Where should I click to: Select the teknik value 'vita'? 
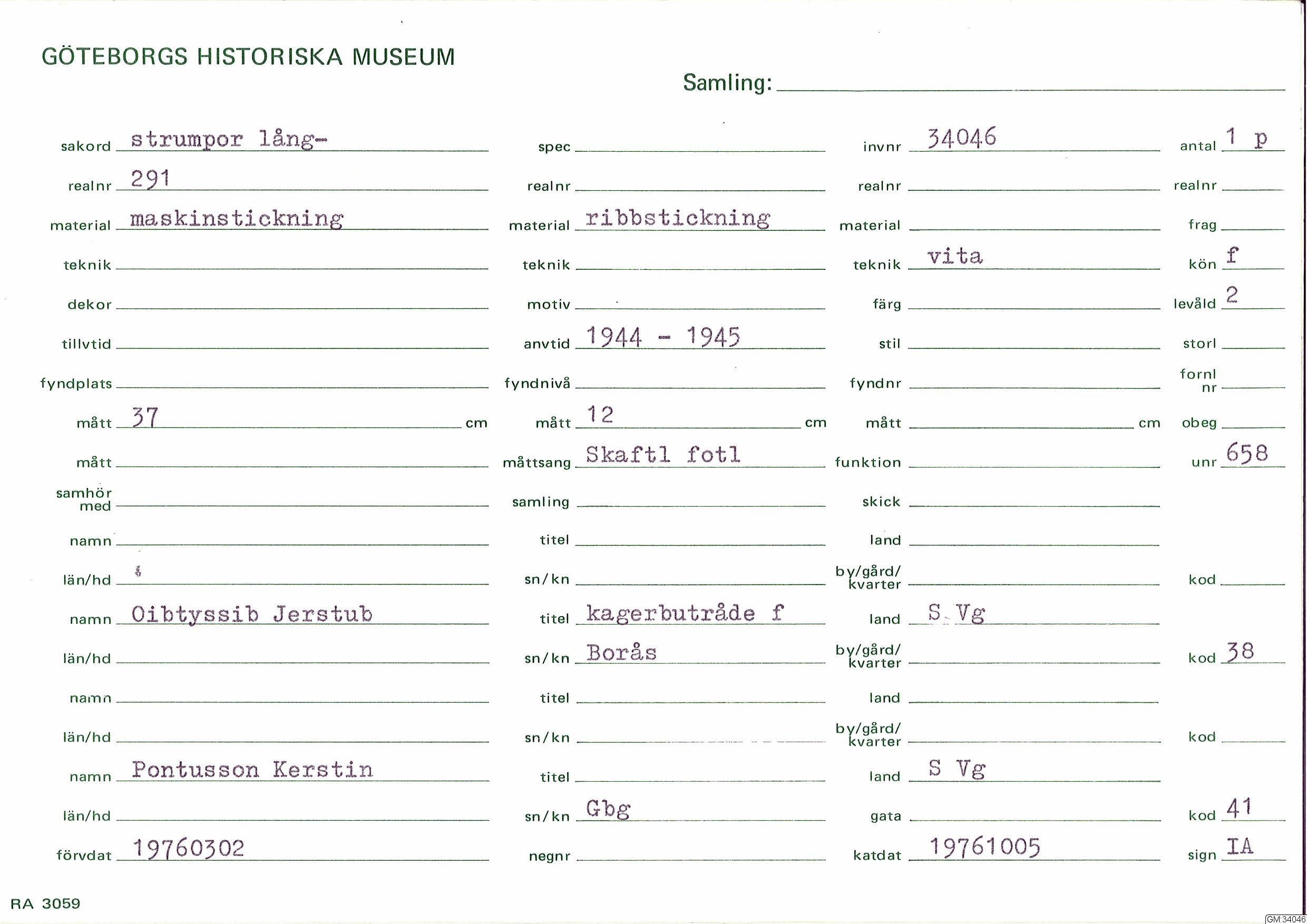click(x=954, y=256)
